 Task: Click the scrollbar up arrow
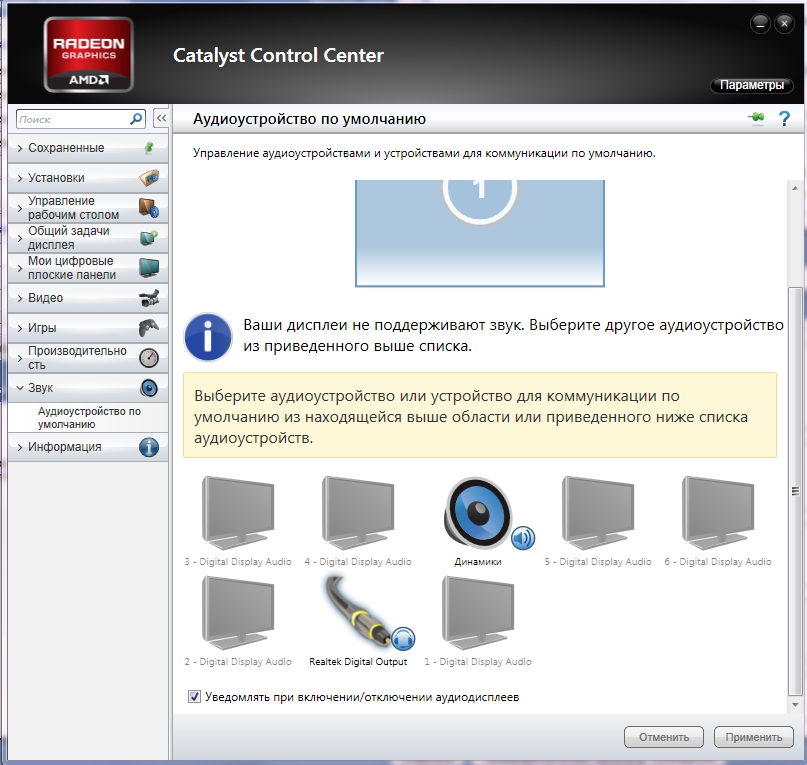click(x=795, y=188)
